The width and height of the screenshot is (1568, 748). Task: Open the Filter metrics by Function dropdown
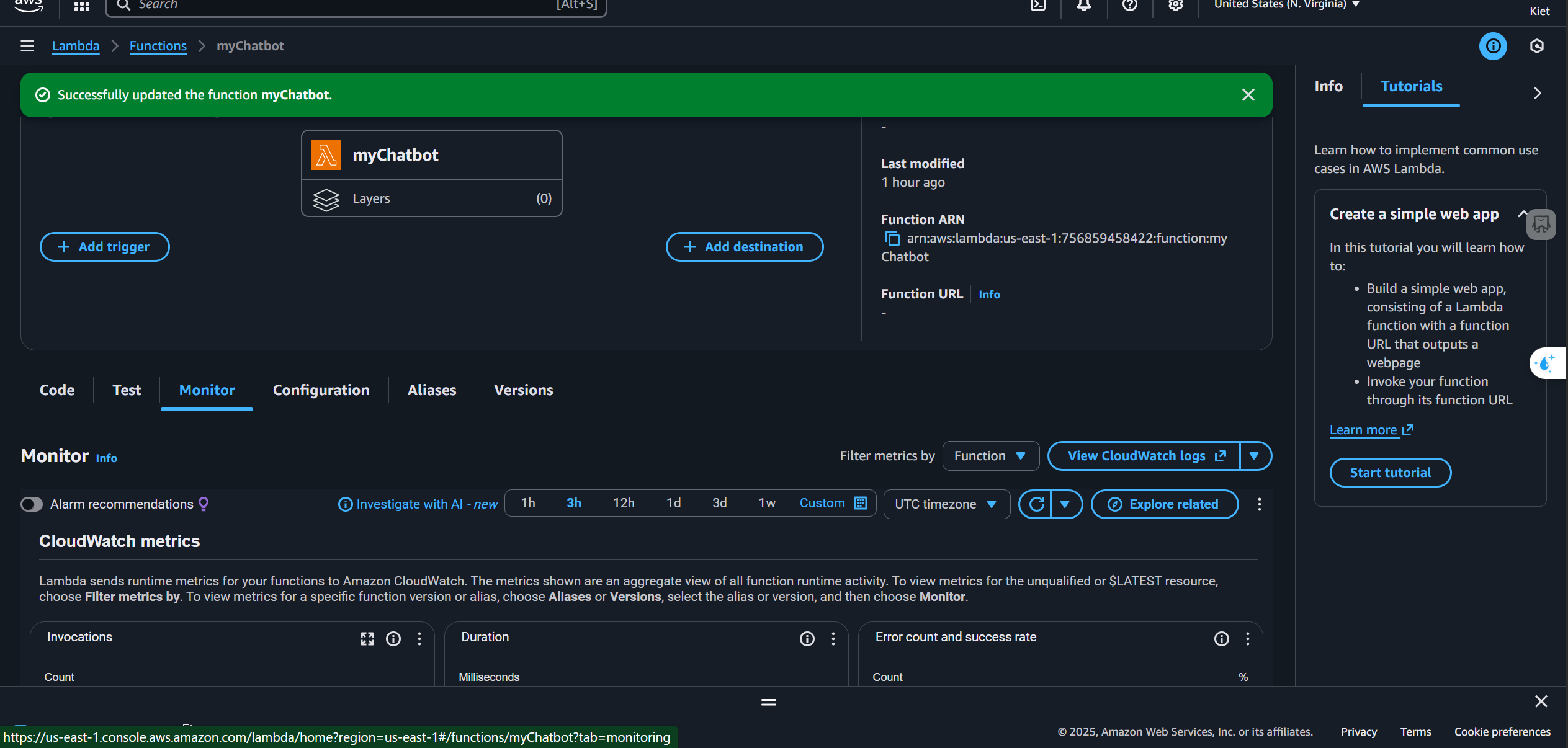coord(990,456)
